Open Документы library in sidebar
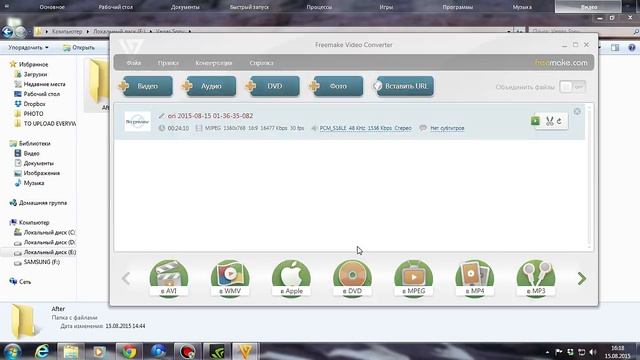 tap(34, 163)
